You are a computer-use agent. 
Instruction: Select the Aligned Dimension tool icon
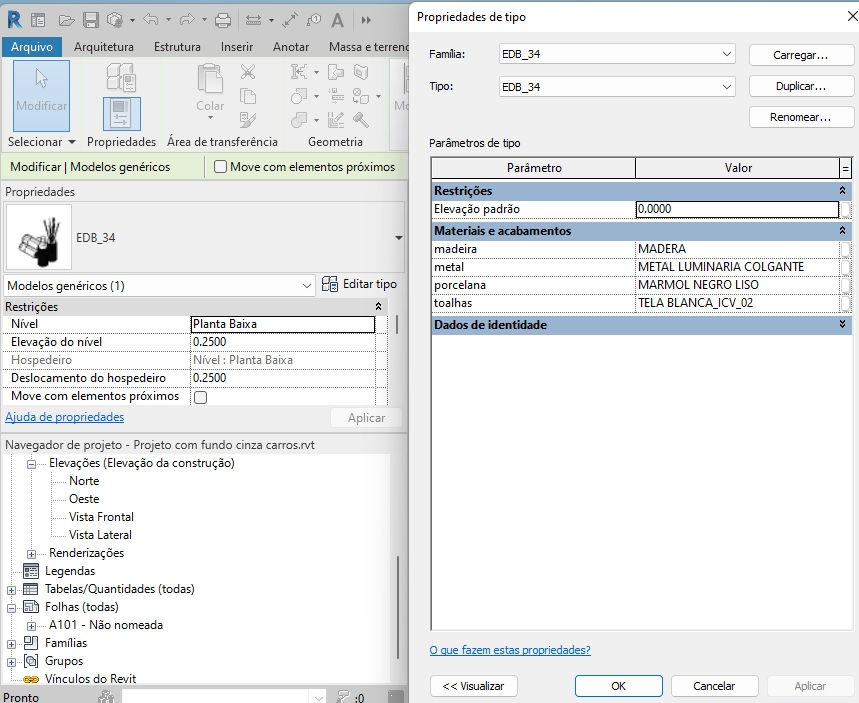pyautogui.click(x=290, y=20)
